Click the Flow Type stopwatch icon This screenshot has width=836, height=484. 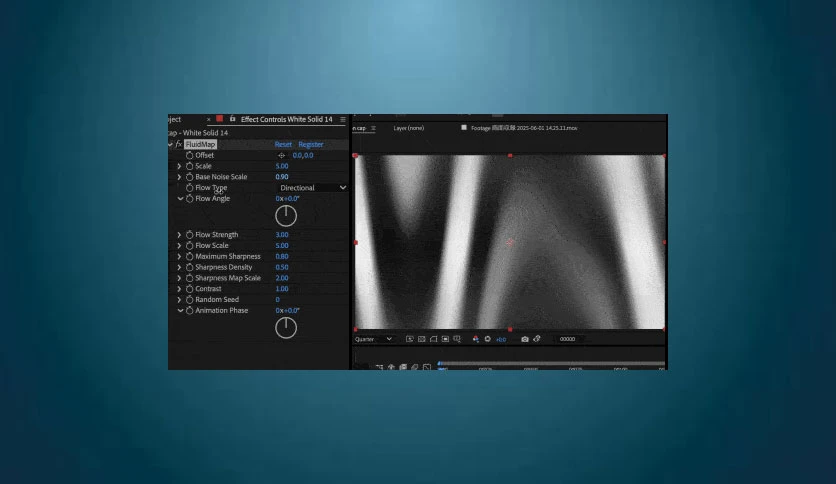tap(189, 188)
